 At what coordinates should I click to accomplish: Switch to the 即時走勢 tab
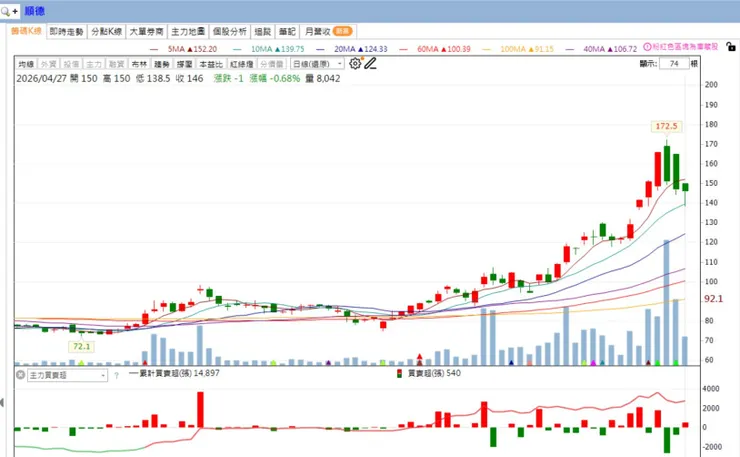coord(67,32)
